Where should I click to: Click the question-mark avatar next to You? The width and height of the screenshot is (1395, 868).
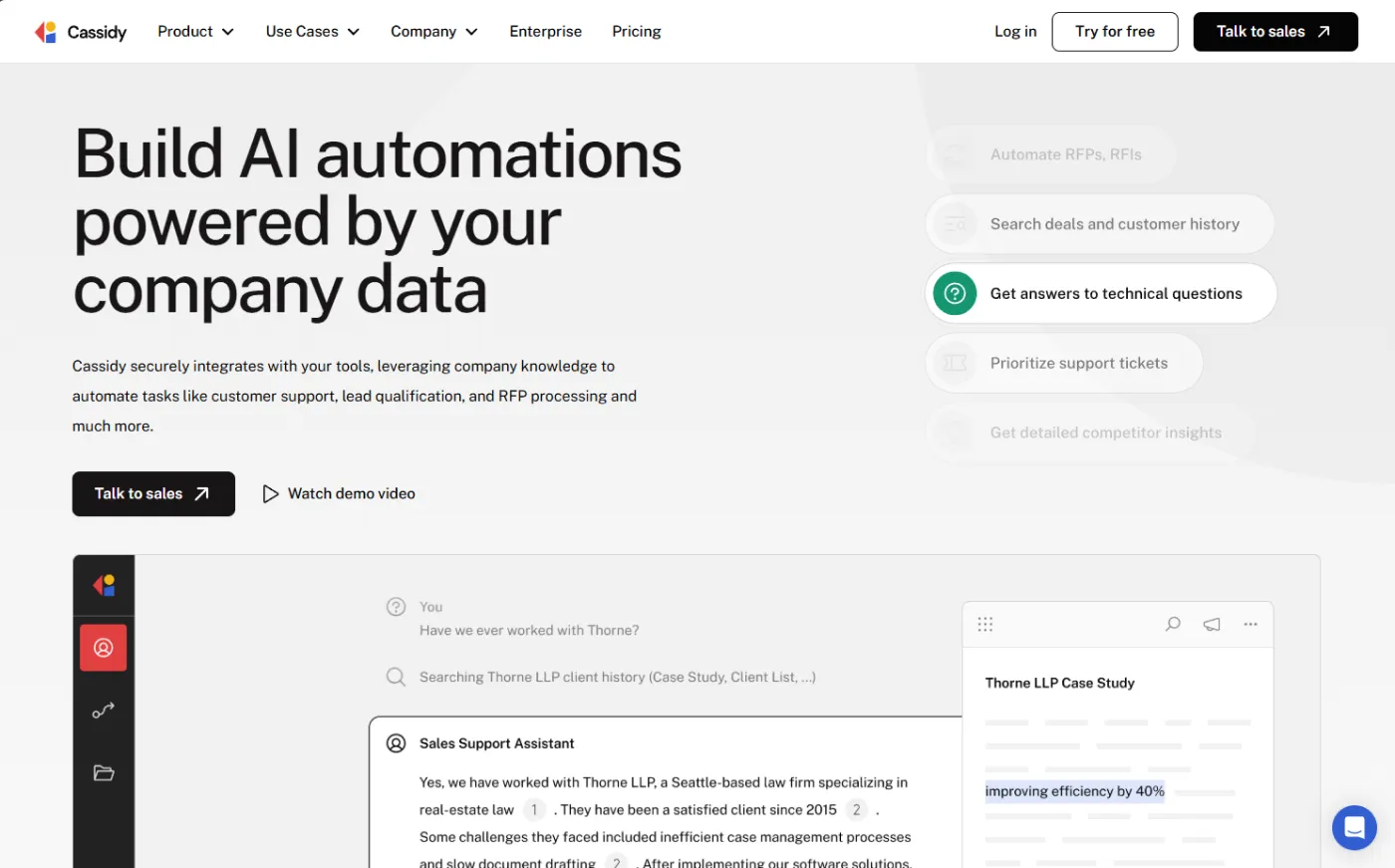[x=396, y=606]
